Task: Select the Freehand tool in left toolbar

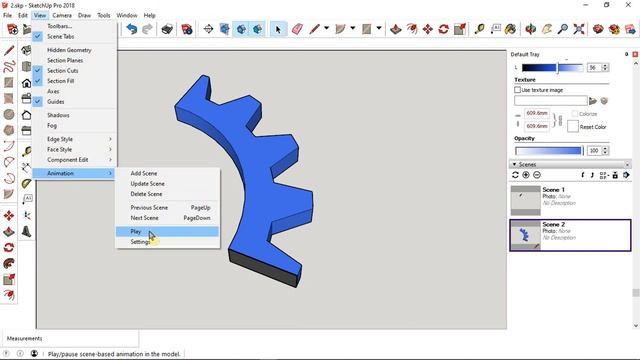Action: 9,67
